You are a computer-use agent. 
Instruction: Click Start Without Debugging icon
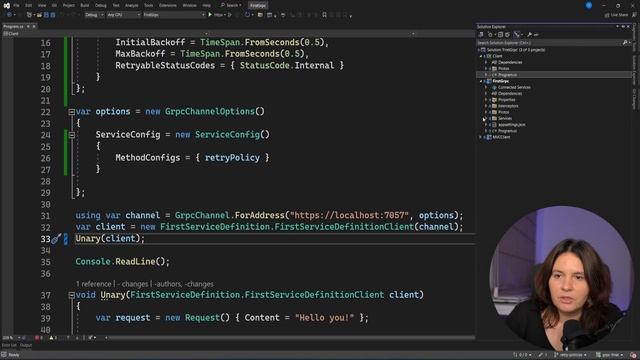point(230,15)
